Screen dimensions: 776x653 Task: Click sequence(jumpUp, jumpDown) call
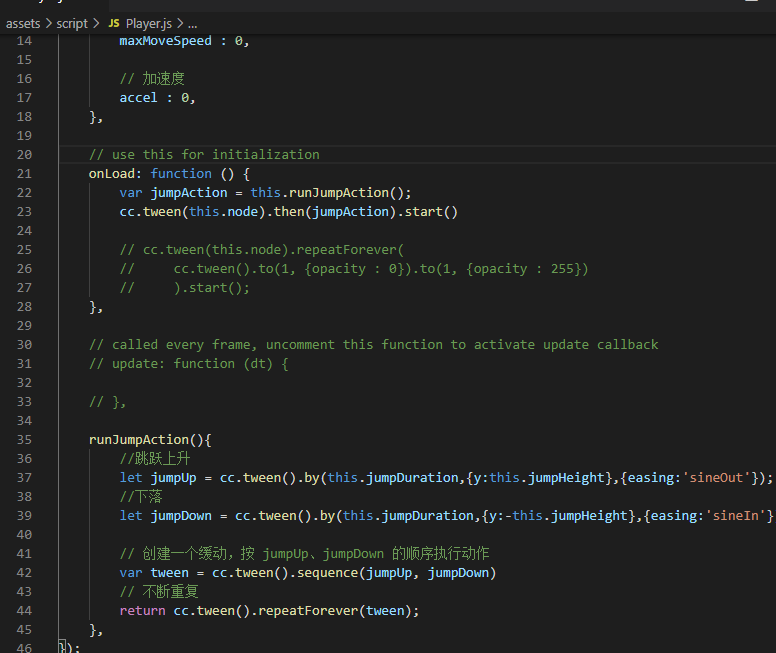[396, 573]
